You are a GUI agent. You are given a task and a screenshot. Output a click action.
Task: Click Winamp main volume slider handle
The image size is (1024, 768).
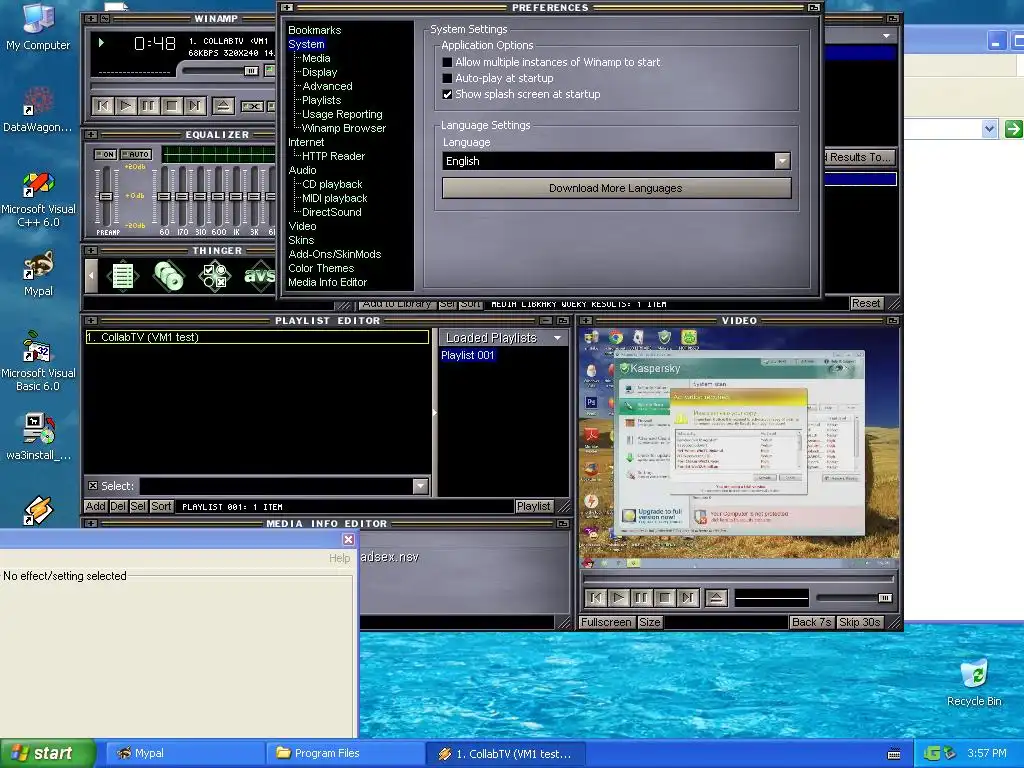251,71
